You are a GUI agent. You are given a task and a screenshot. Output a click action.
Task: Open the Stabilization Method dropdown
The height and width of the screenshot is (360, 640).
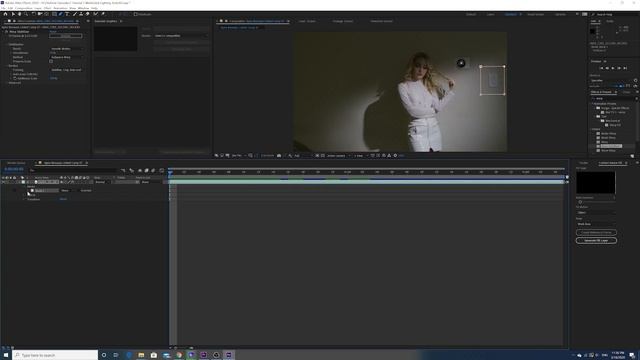(67, 57)
